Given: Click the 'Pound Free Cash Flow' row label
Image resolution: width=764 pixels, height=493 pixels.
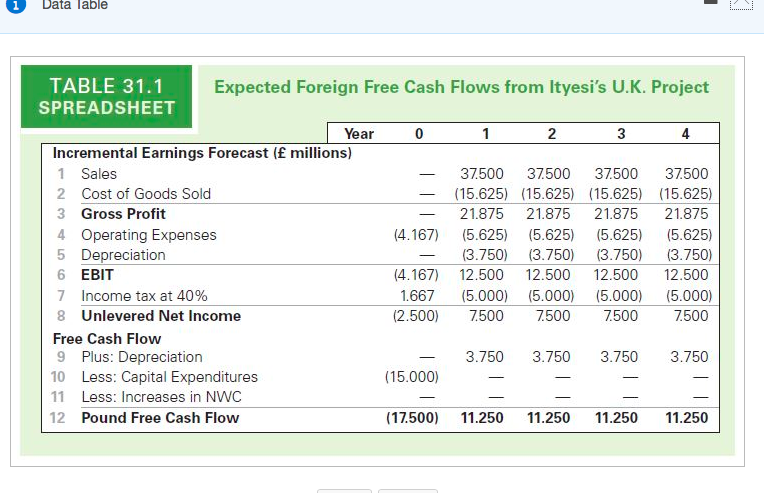Looking at the screenshot, I should coord(160,417).
